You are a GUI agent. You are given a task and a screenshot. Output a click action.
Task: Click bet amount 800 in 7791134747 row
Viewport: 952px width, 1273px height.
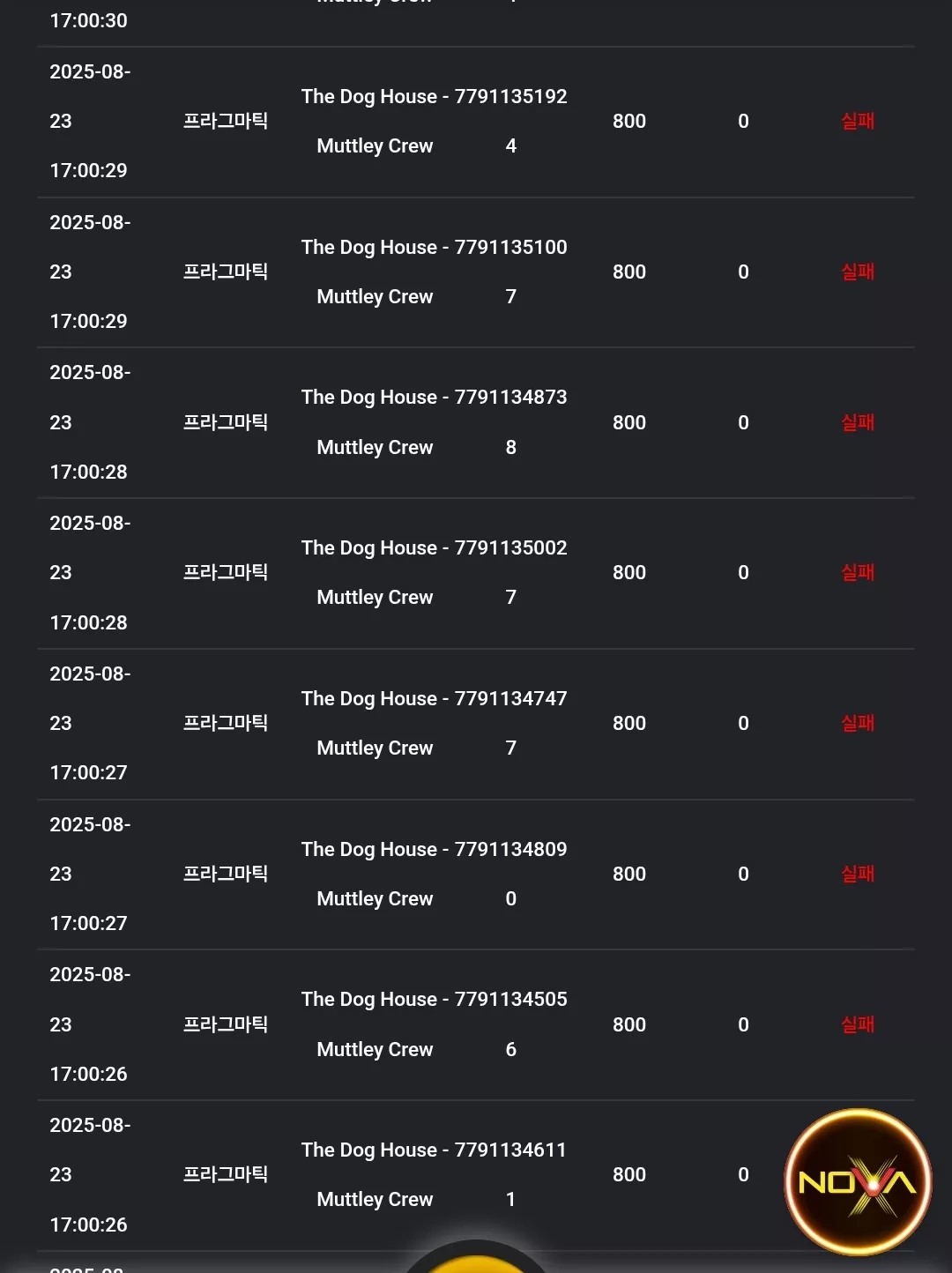click(x=629, y=723)
